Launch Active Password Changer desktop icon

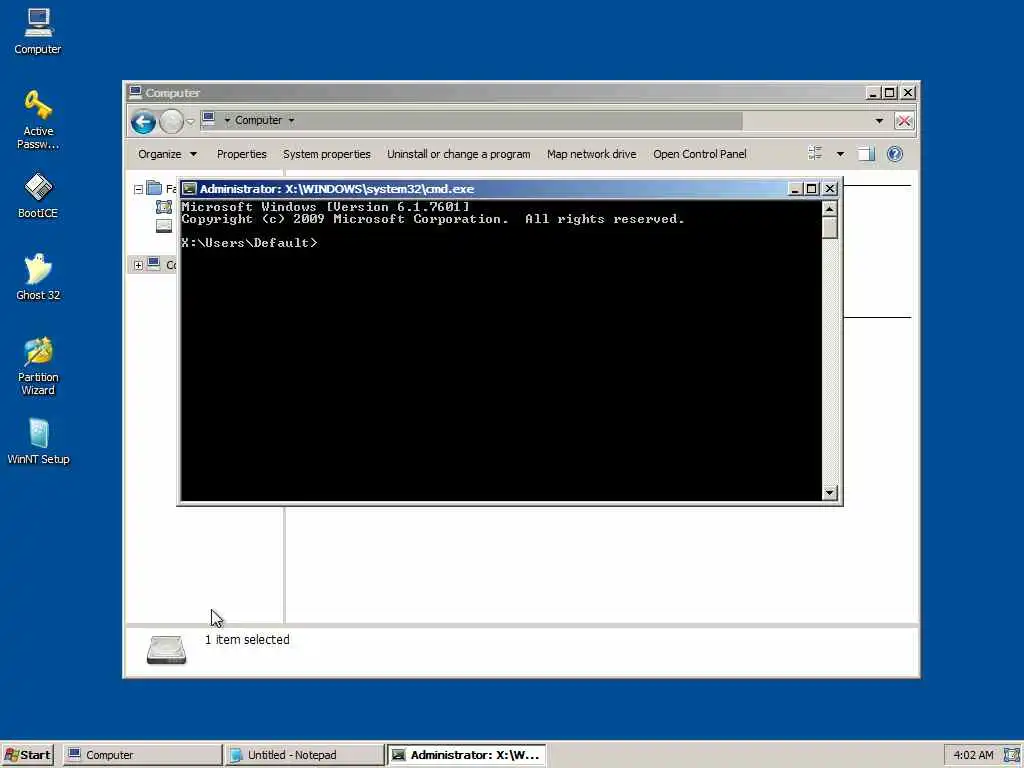point(38,120)
